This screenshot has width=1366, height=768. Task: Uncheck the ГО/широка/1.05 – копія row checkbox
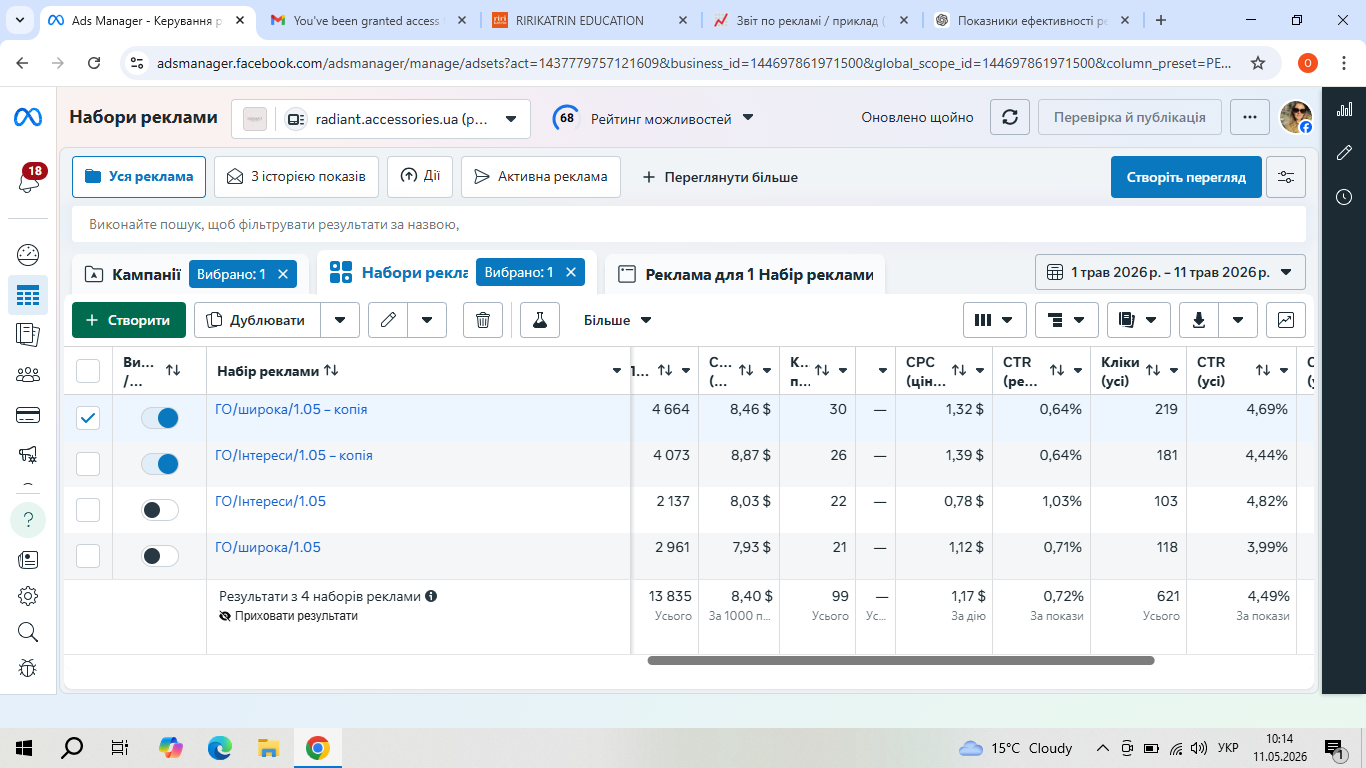88,418
